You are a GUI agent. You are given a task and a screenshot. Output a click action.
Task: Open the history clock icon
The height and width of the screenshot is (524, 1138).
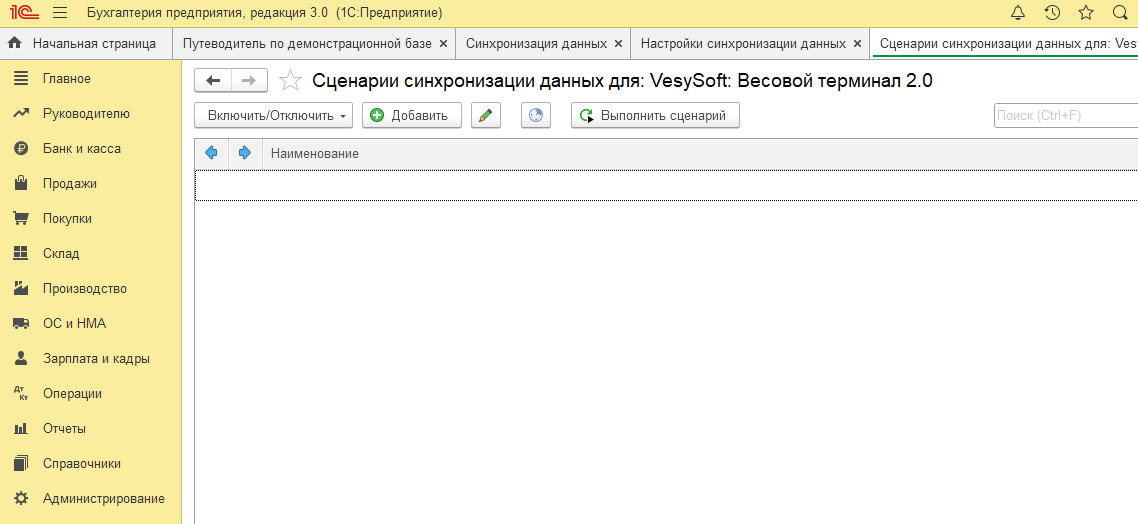click(1052, 13)
